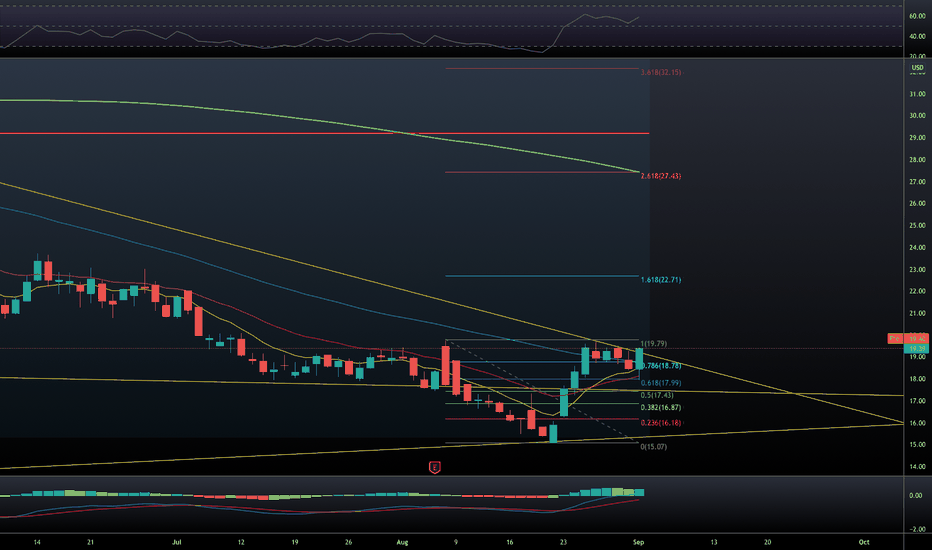Image resolution: width=932 pixels, height=550 pixels.
Task: Click the 31.00 price axis label
Action: (x=917, y=94)
